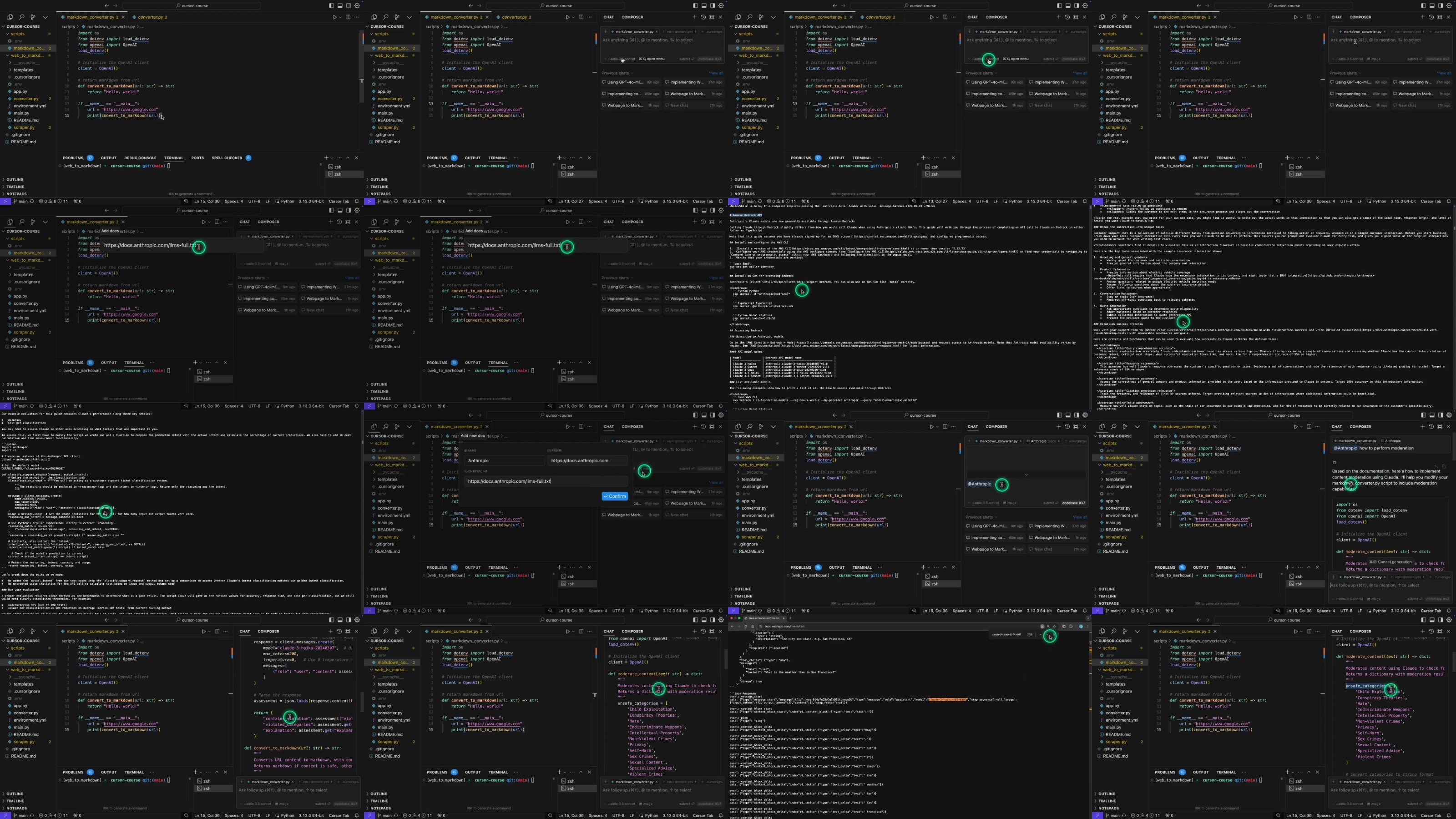Screen dimensions: 1456x819
Task: In the SPELL CHECKER frame, click Cursor Tab status
Action: (x=339, y=201)
